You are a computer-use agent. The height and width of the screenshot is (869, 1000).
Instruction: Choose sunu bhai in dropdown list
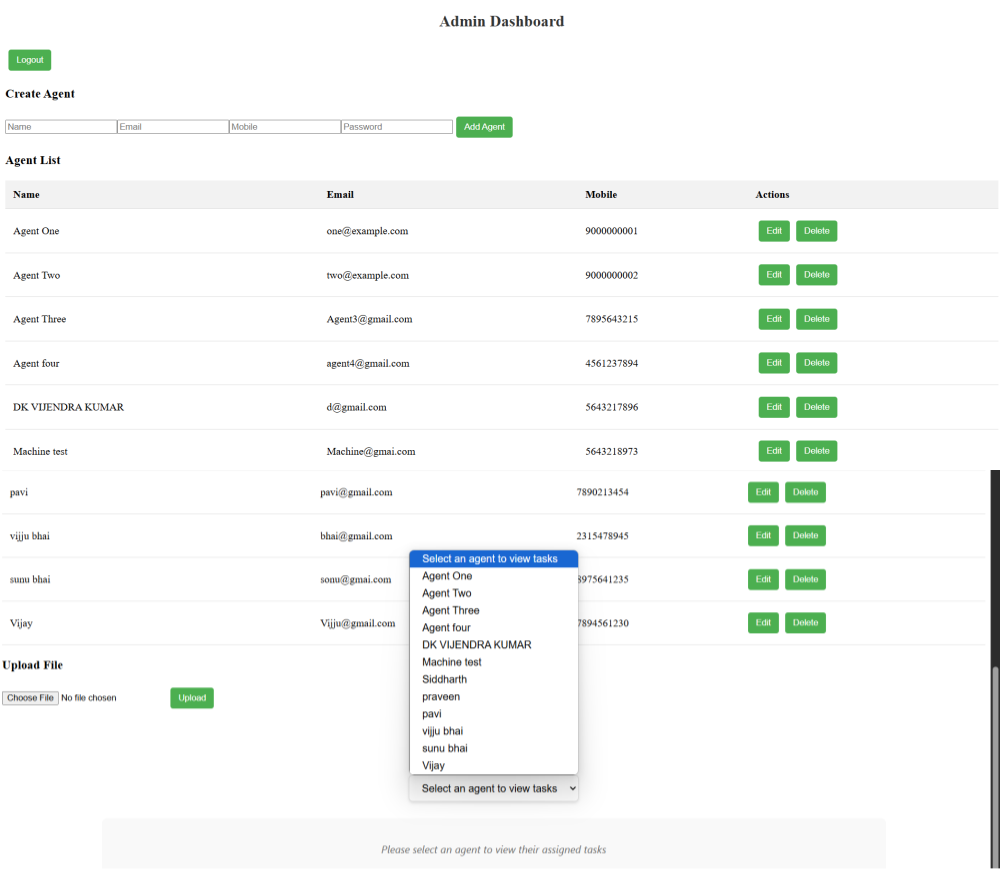pos(494,749)
